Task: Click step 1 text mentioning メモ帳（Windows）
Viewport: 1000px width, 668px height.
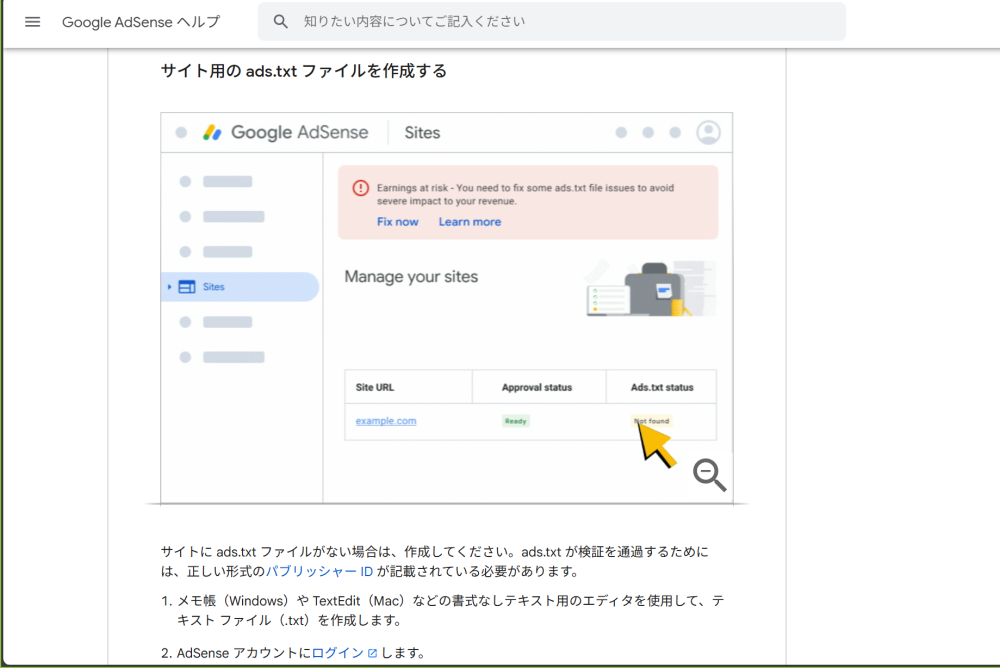Action: (x=450, y=611)
